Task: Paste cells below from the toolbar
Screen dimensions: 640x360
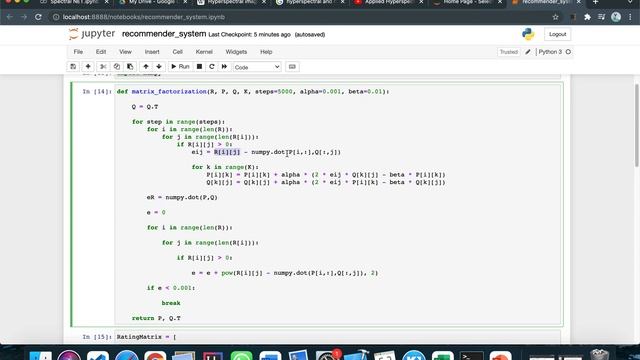Action: click(130, 67)
